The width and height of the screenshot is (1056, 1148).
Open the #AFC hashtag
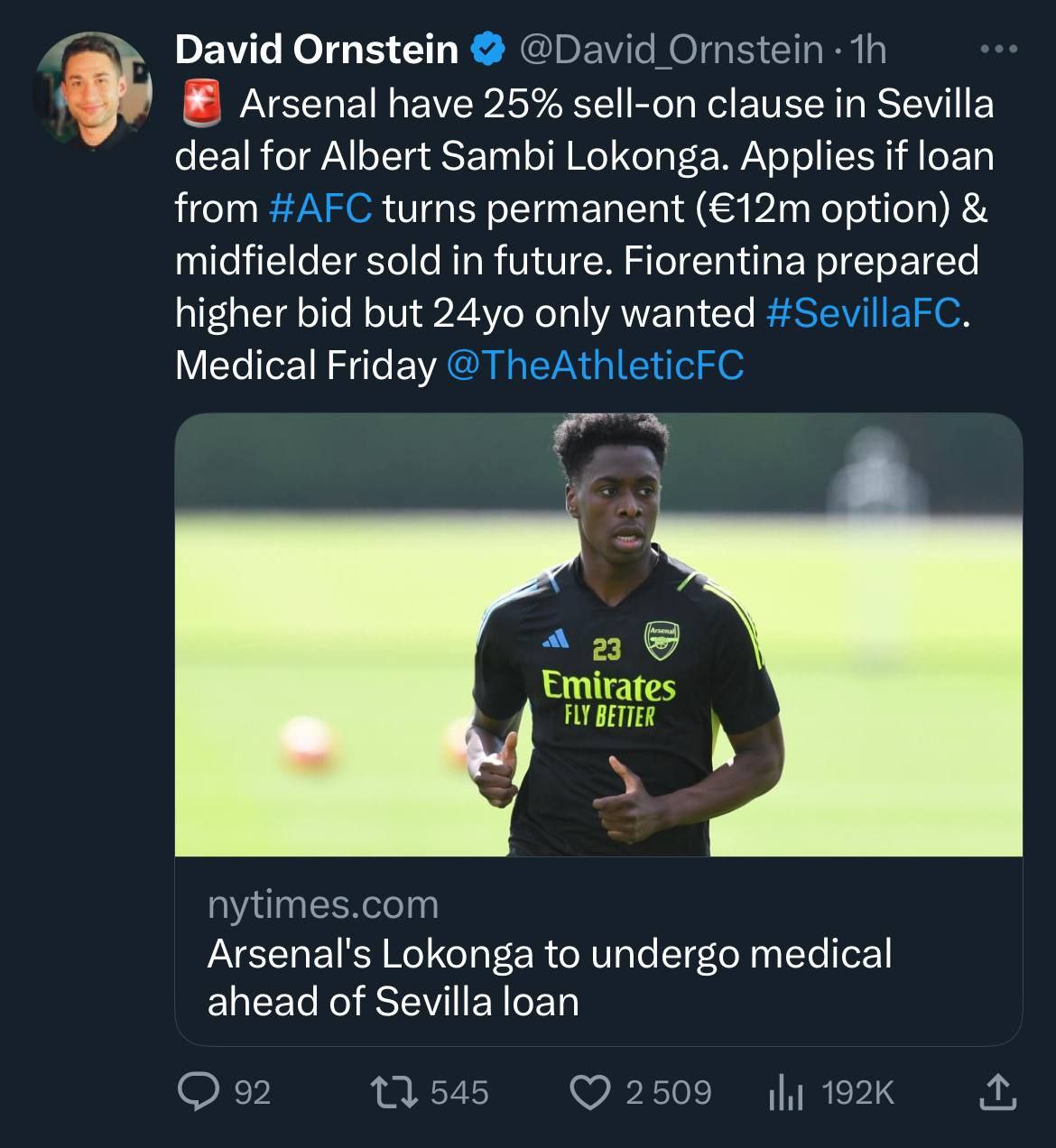tap(320, 208)
